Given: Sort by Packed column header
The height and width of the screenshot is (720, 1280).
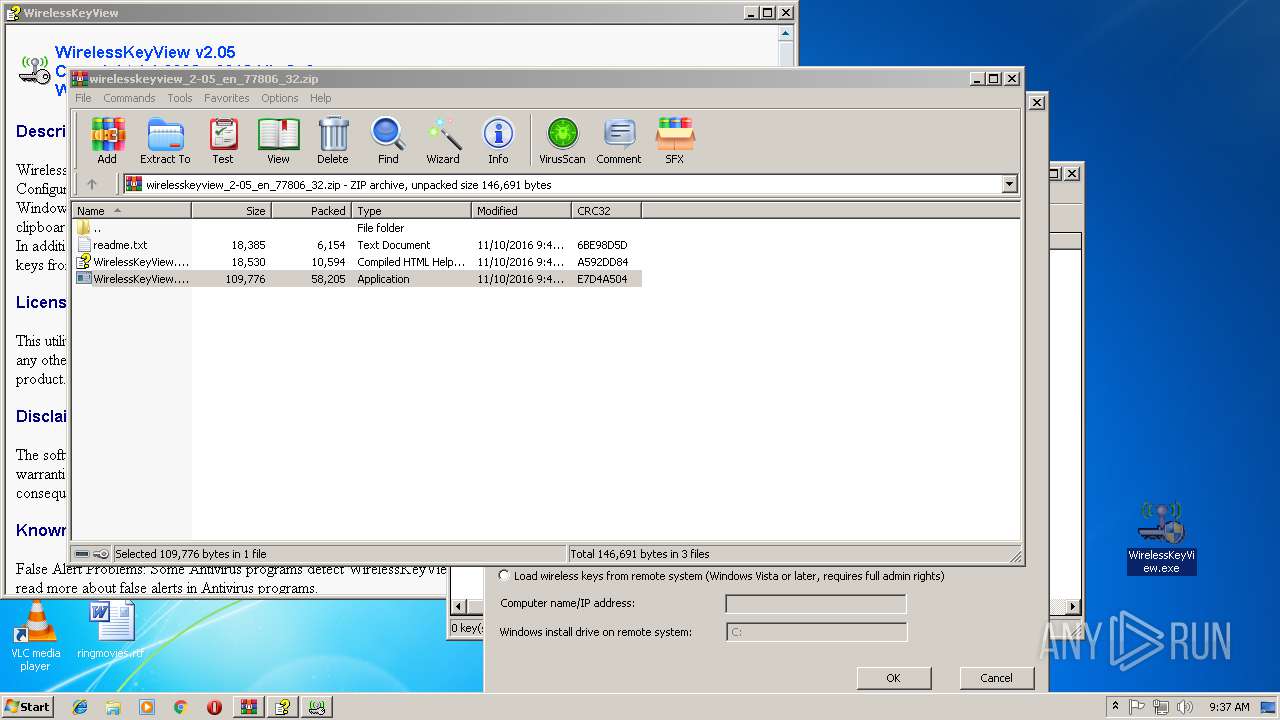Looking at the screenshot, I should pos(311,211).
